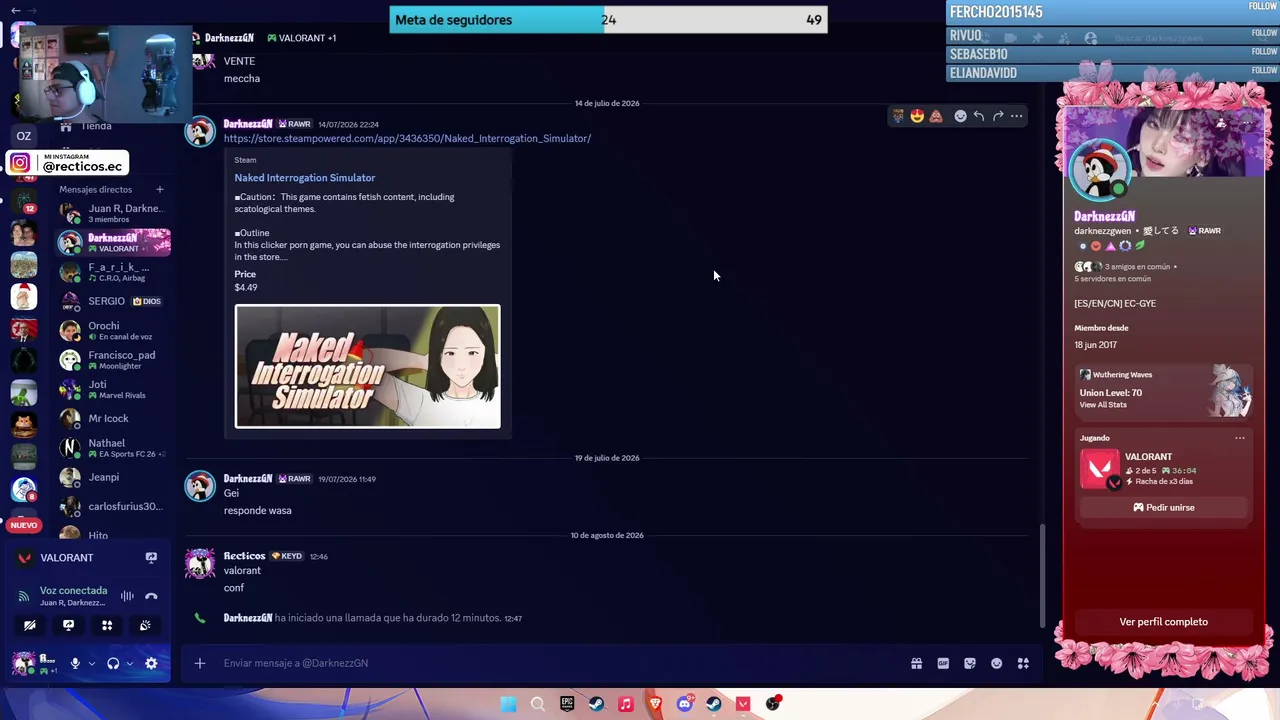Open the Orochi direct message
This screenshot has height=720, width=1280.
pyautogui.click(x=113, y=330)
